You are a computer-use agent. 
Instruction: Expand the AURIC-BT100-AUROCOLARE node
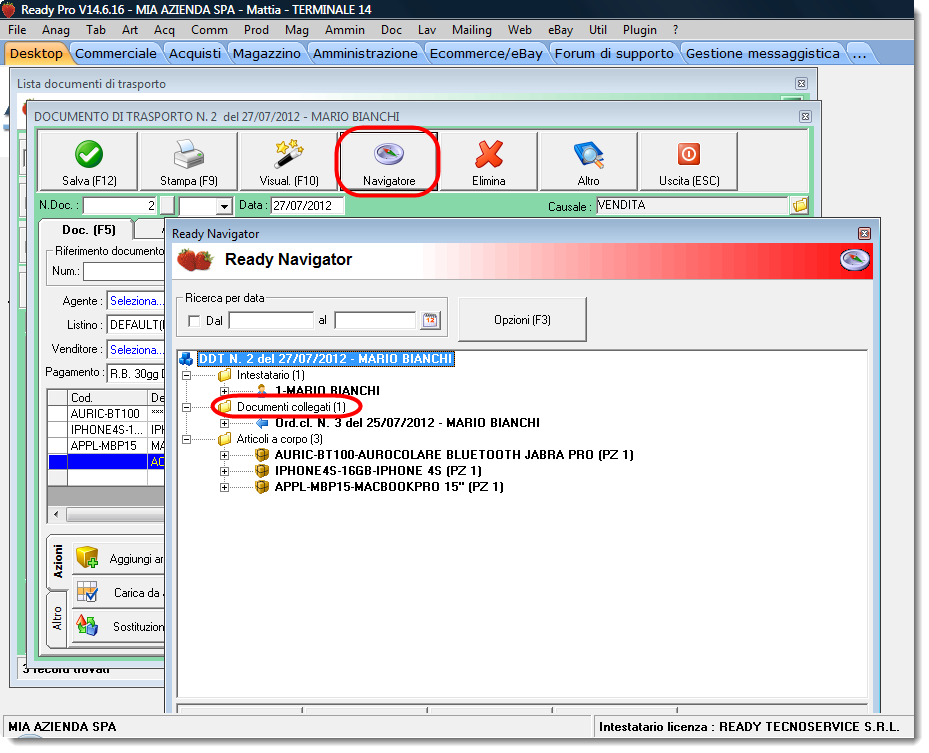(224, 455)
